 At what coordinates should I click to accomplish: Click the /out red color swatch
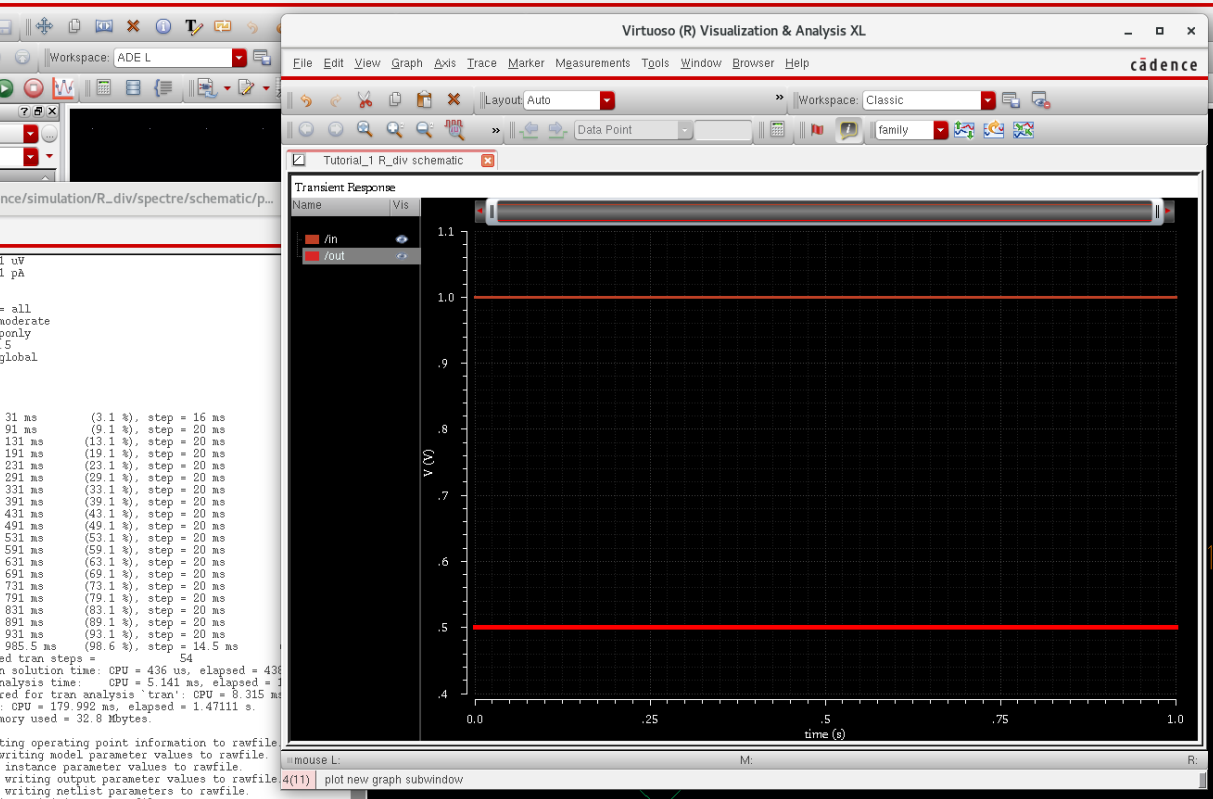(x=312, y=256)
